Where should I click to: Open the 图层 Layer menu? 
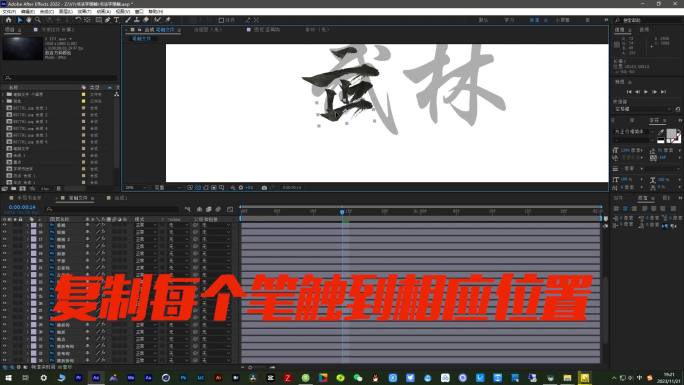(x=65, y=11)
